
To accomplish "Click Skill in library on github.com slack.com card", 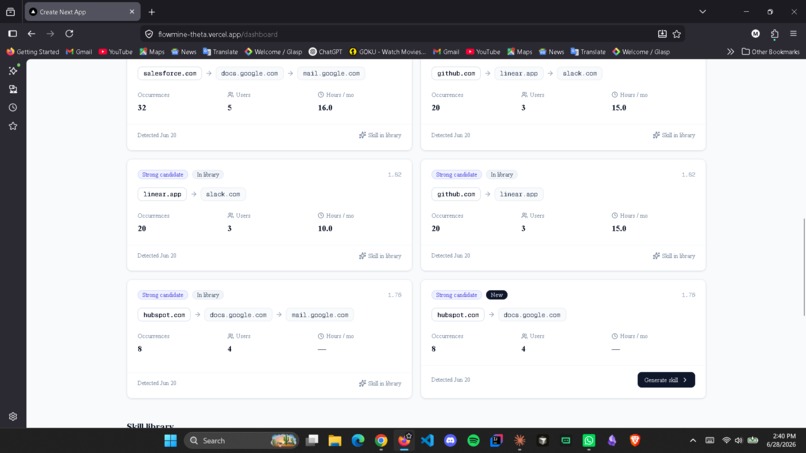I will coord(674,135).
